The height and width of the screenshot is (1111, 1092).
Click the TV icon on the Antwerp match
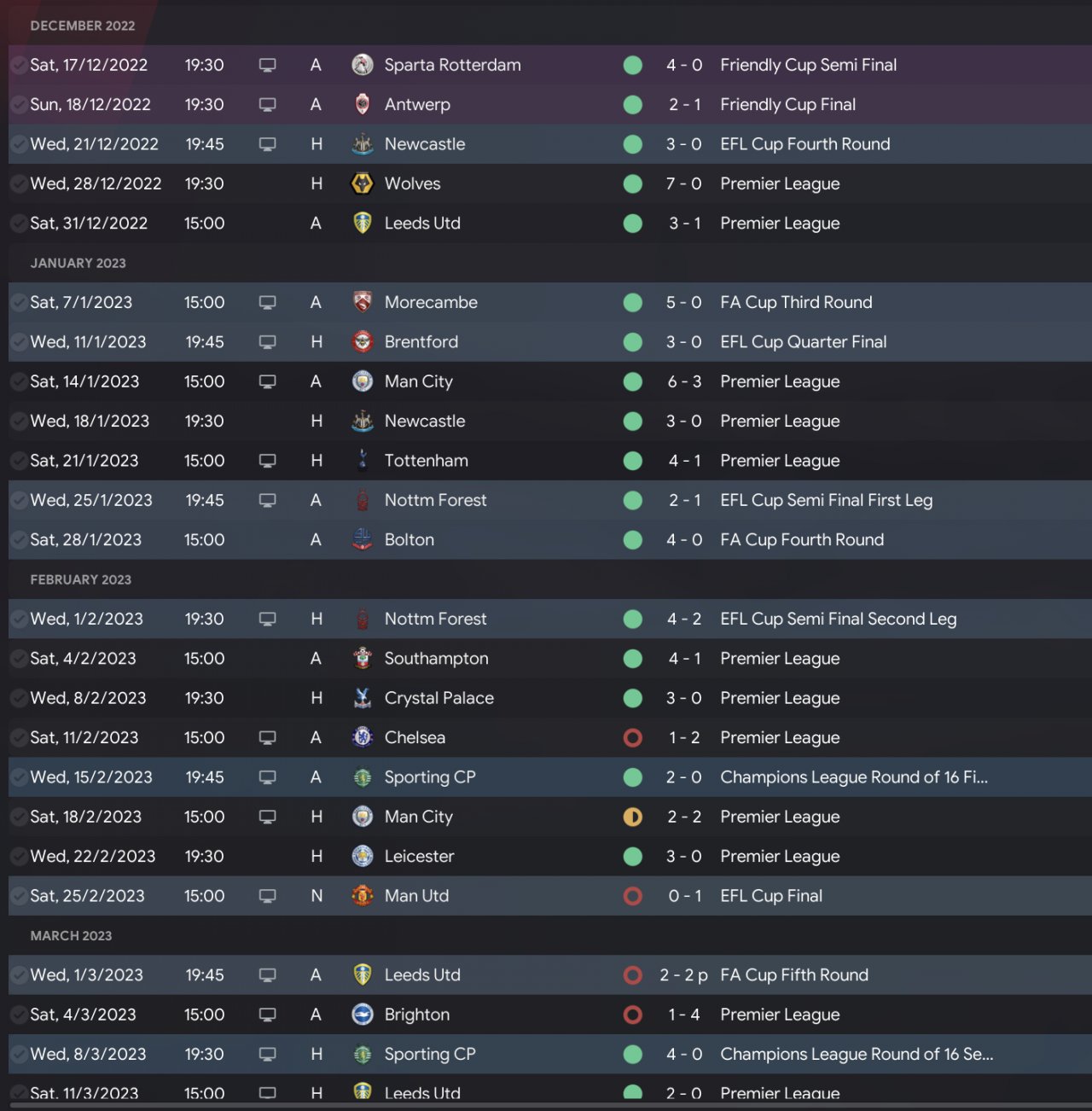[x=267, y=105]
